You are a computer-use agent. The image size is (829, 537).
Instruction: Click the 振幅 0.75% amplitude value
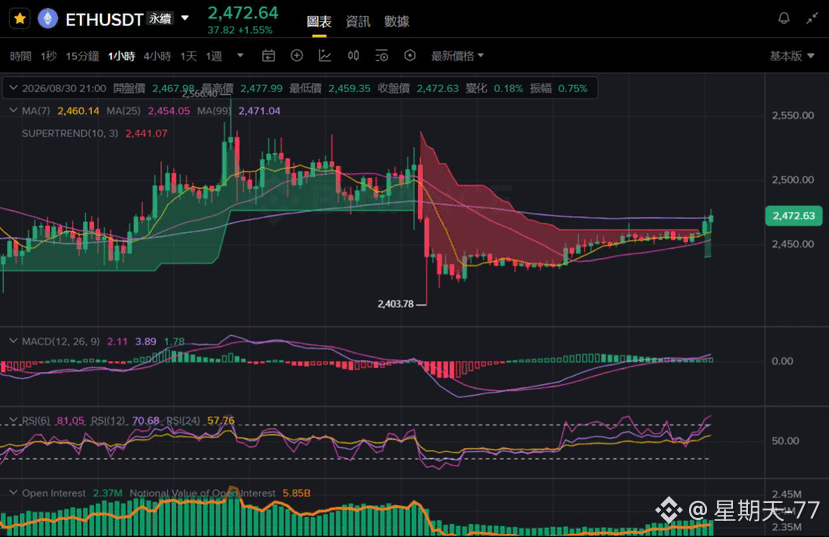pos(573,88)
